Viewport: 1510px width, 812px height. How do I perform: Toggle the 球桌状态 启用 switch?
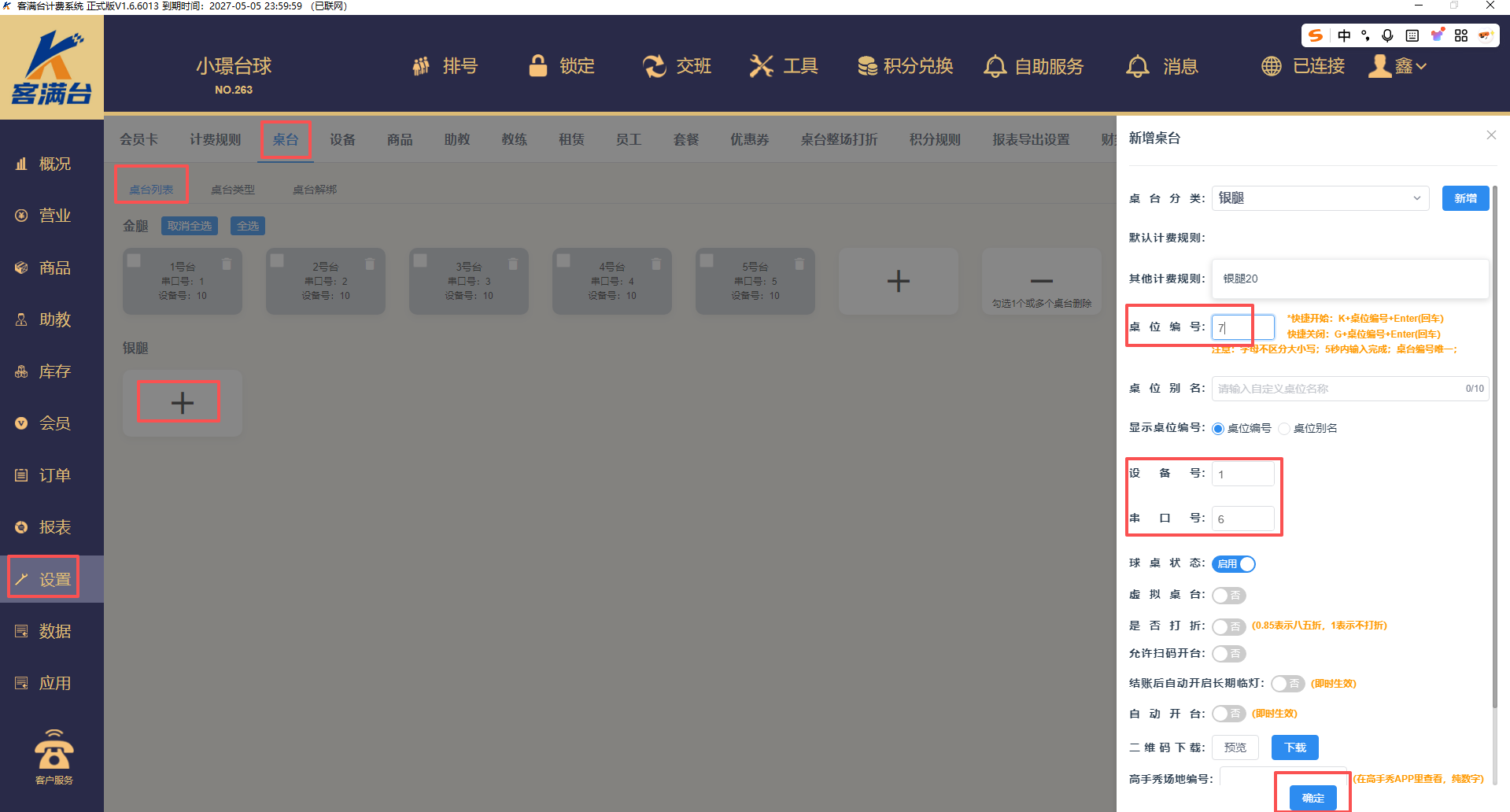[1233, 564]
